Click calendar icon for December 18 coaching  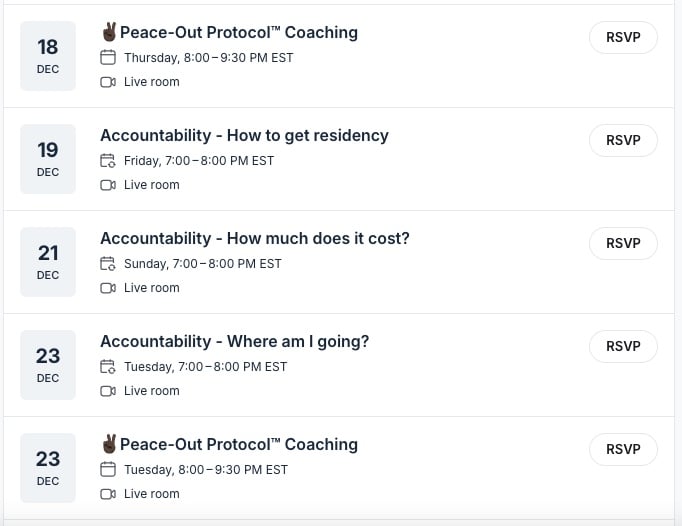point(108,58)
